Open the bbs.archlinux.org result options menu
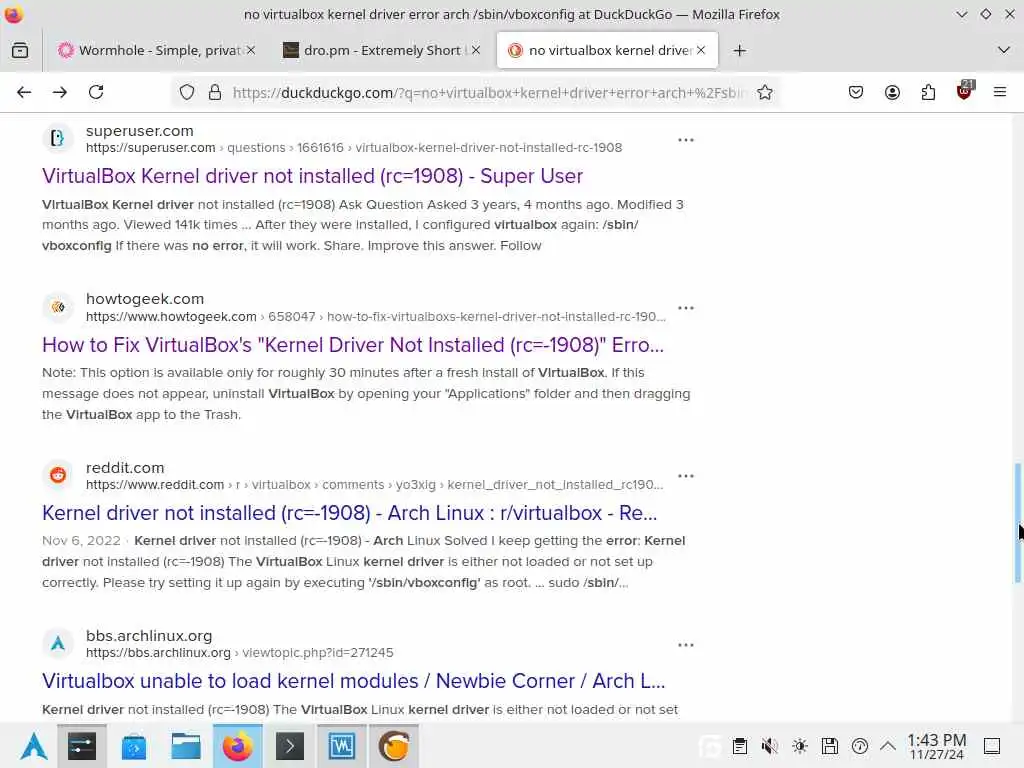The width and height of the screenshot is (1024, 768). coord(686,645)
